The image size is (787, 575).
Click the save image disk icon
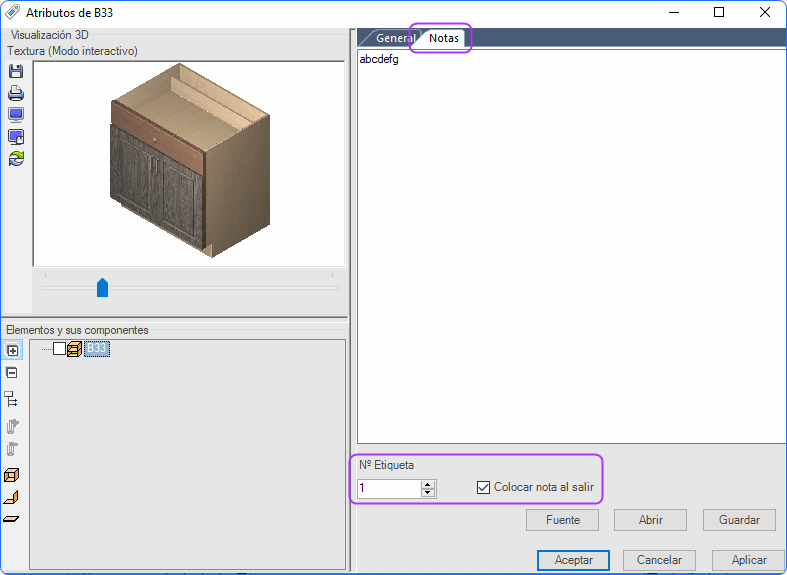pyautogui.click(x=16, y=71)
